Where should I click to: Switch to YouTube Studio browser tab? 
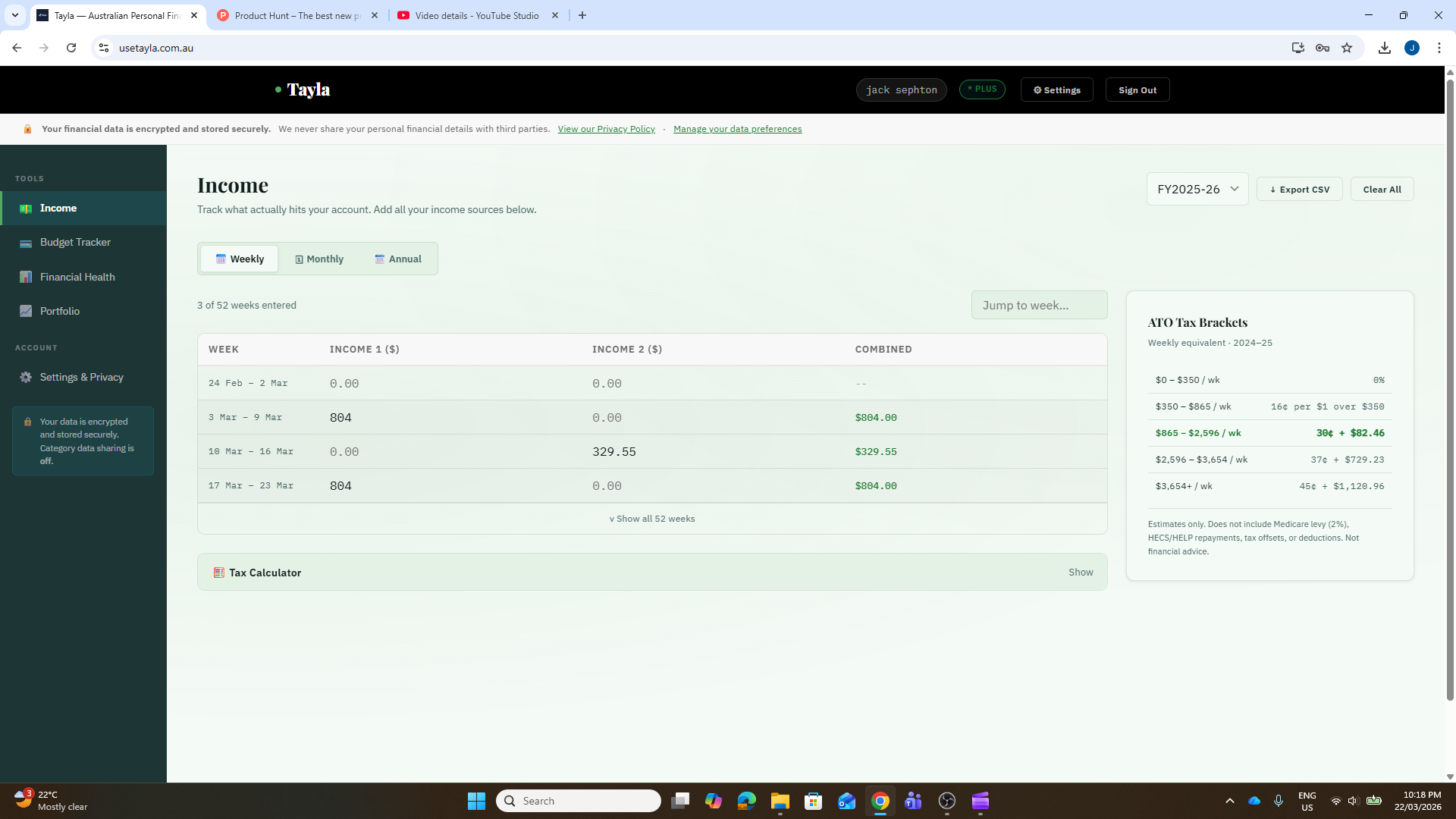pos(476,15)
